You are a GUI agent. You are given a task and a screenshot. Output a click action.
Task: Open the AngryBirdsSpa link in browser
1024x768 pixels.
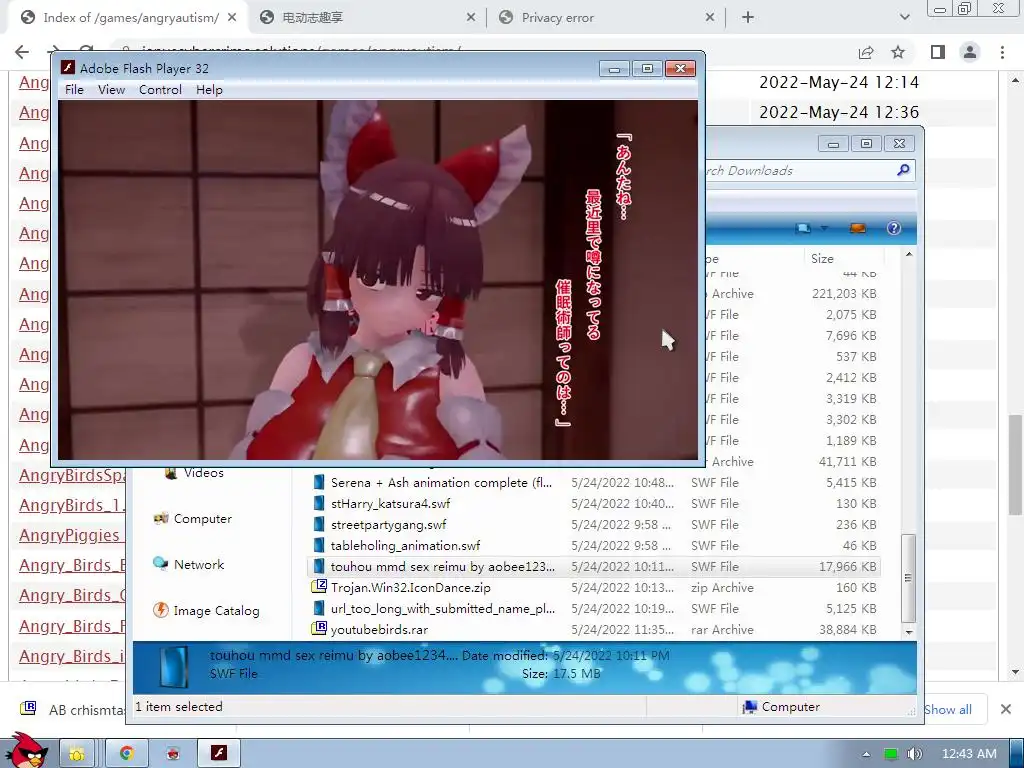coord(72,475)
